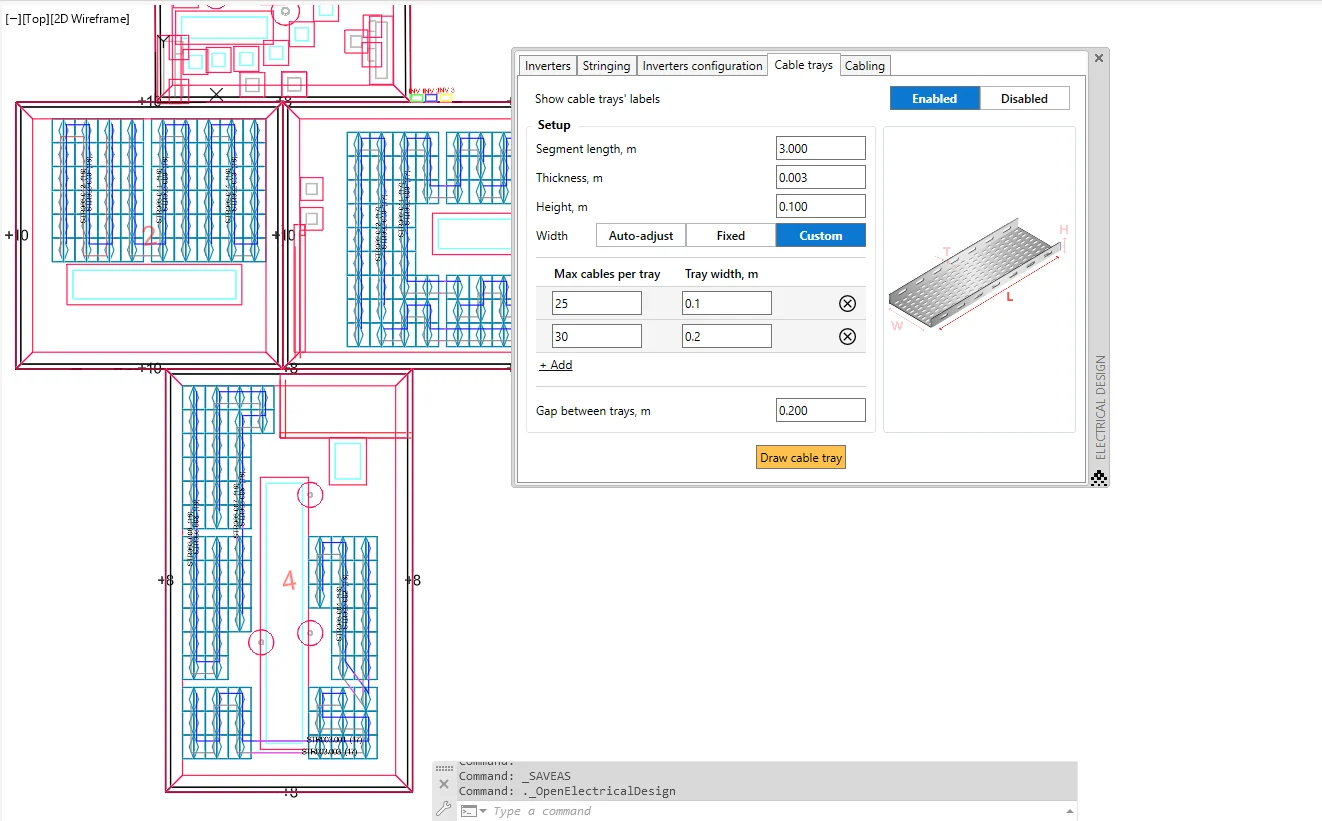Edit max cables field showing 25
Image resolution: width=1322 pixels, height=821 pixels.
click(596, 303)
